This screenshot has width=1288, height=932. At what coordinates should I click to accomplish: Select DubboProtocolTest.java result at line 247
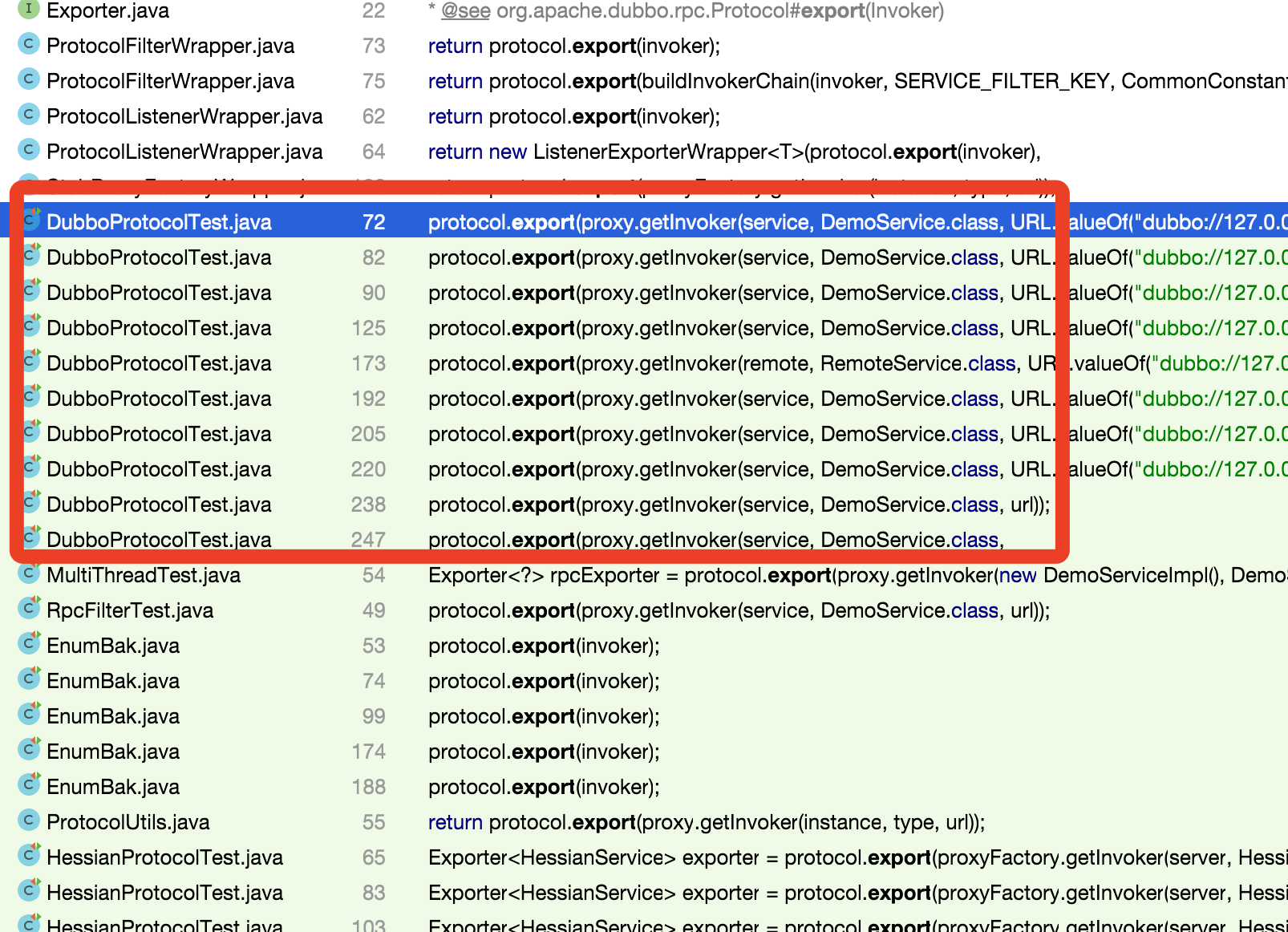(x=644, y=540)
